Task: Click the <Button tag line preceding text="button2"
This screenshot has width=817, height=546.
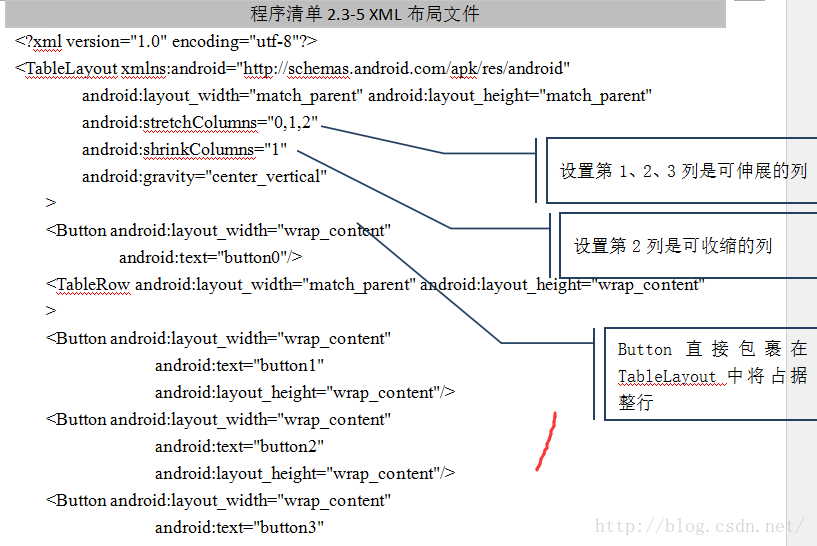Action: [218, 420]
